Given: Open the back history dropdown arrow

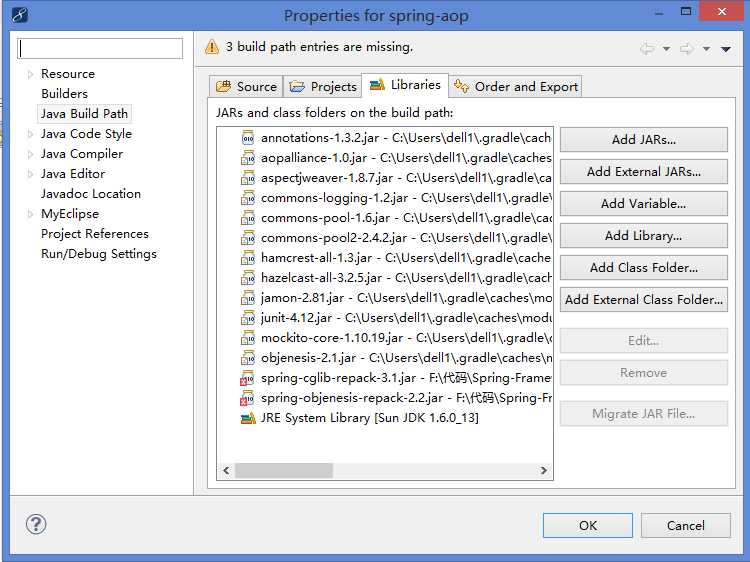Looking at the screenshot, I should pyautogui.click(x=666, y=49).
